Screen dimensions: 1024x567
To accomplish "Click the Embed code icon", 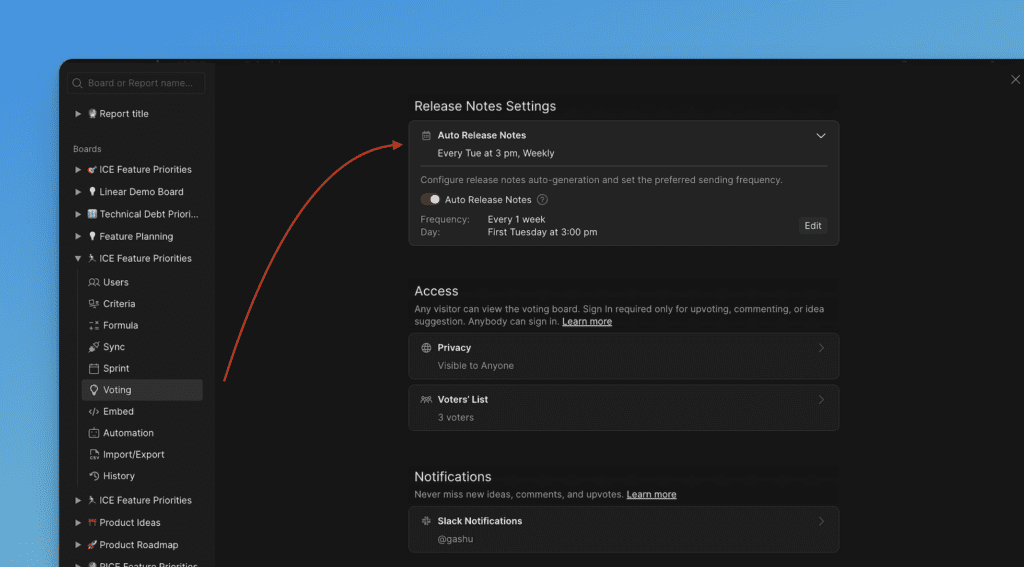I will click(x=94, y=412).
